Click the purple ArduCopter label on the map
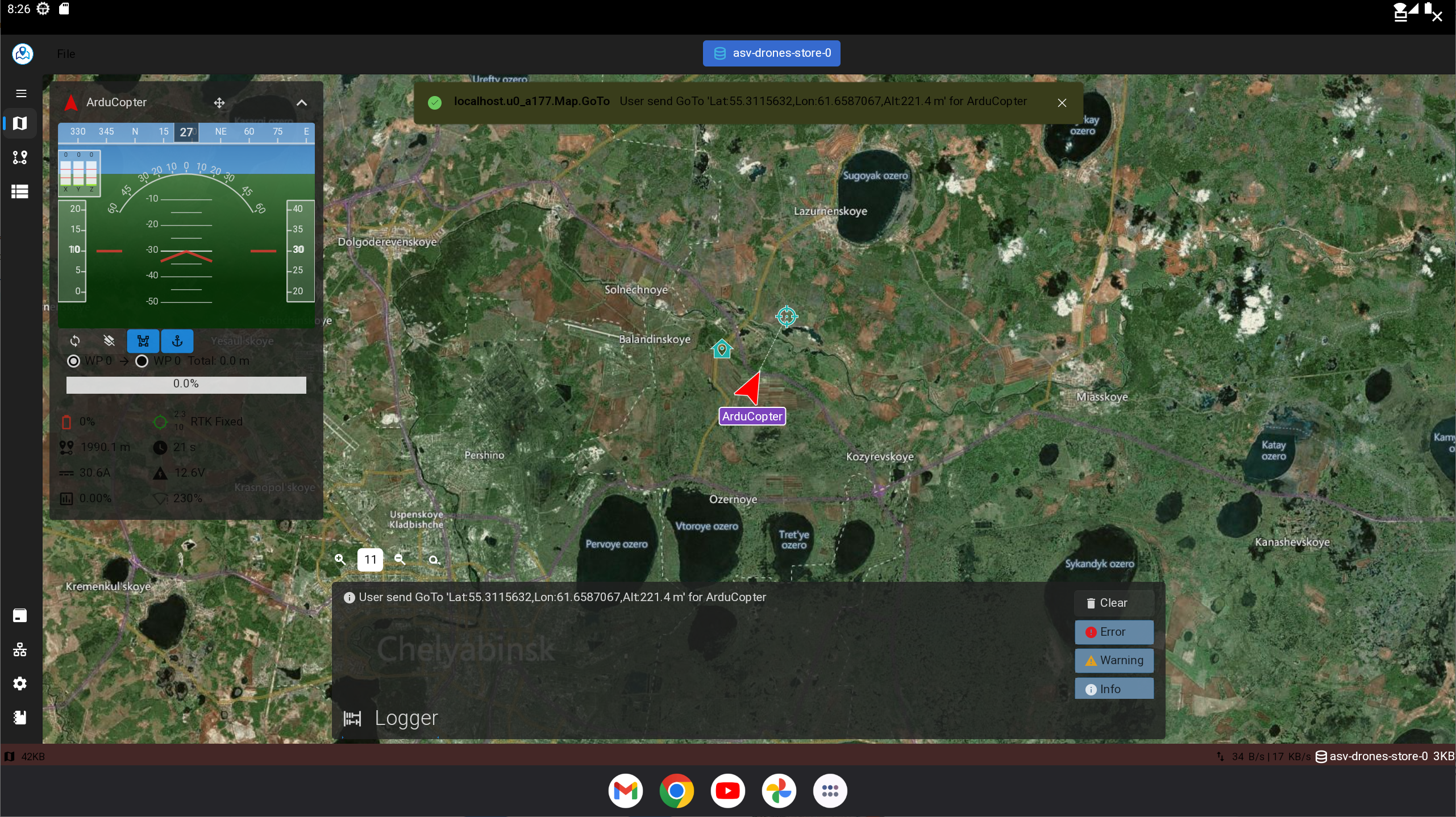The image size is (1456, 817). coord(752,416)
